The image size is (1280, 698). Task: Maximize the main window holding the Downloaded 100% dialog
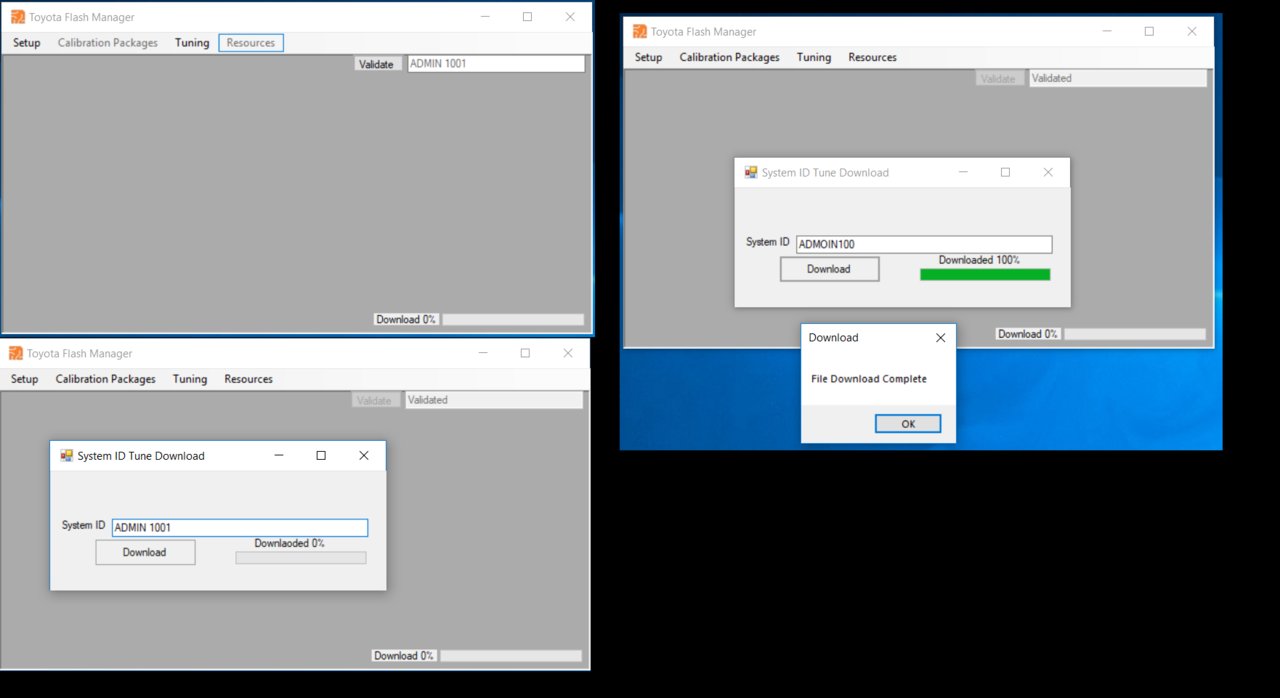[x=1149, y=31]
